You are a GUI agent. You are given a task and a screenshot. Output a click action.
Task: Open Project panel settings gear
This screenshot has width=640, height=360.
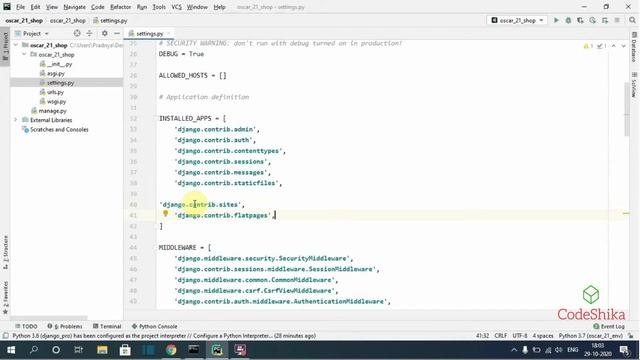pos(104,33)
